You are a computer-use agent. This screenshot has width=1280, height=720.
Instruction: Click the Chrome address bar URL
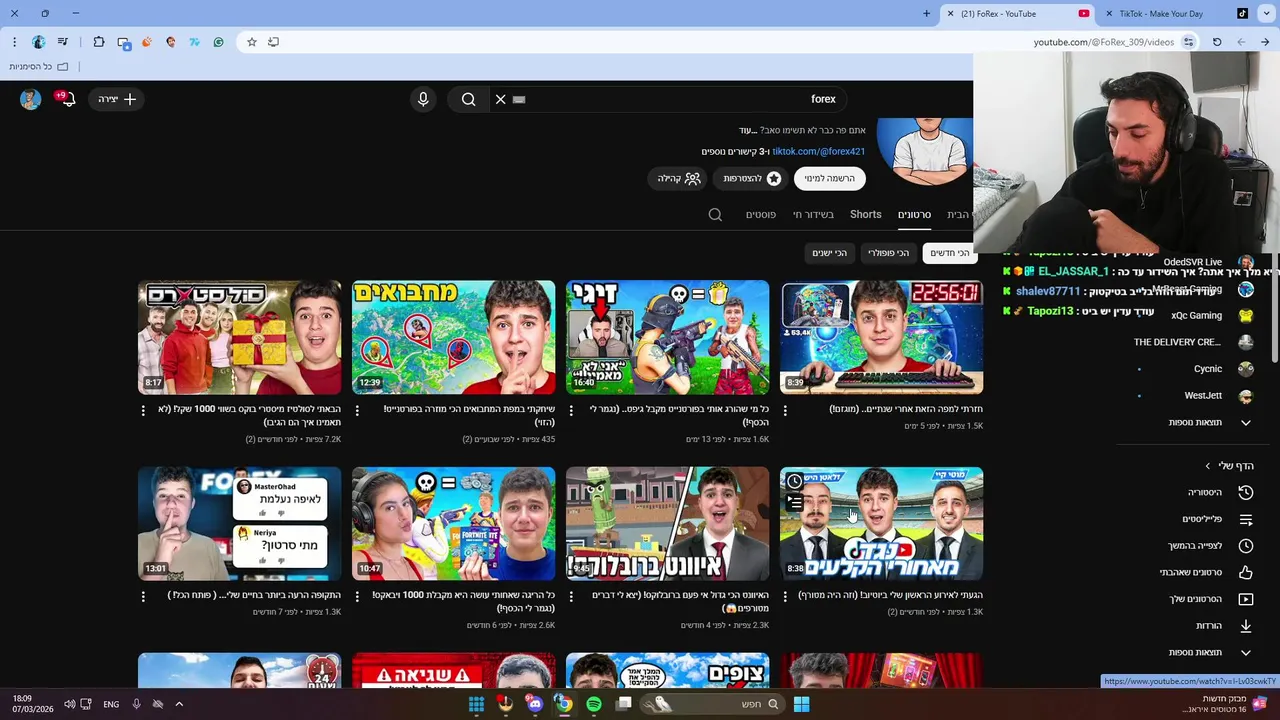pyautogui.click(x=1103, y=42)
